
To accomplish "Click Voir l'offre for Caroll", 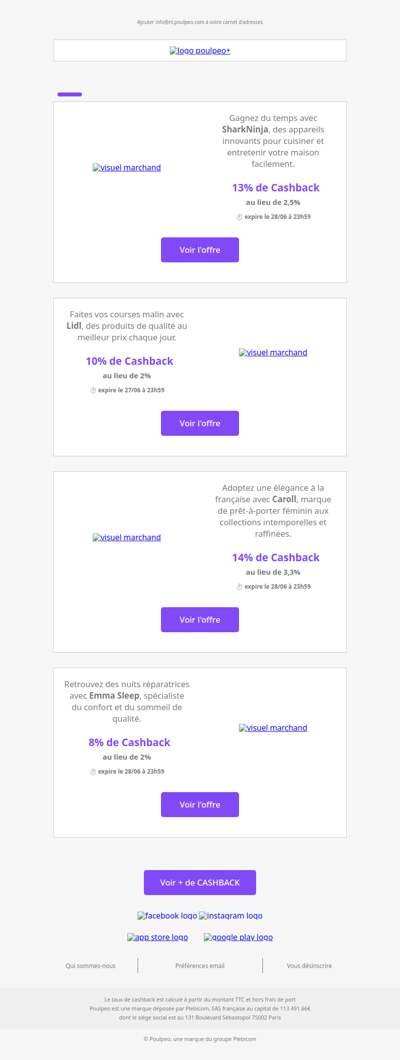I will 200,619.
